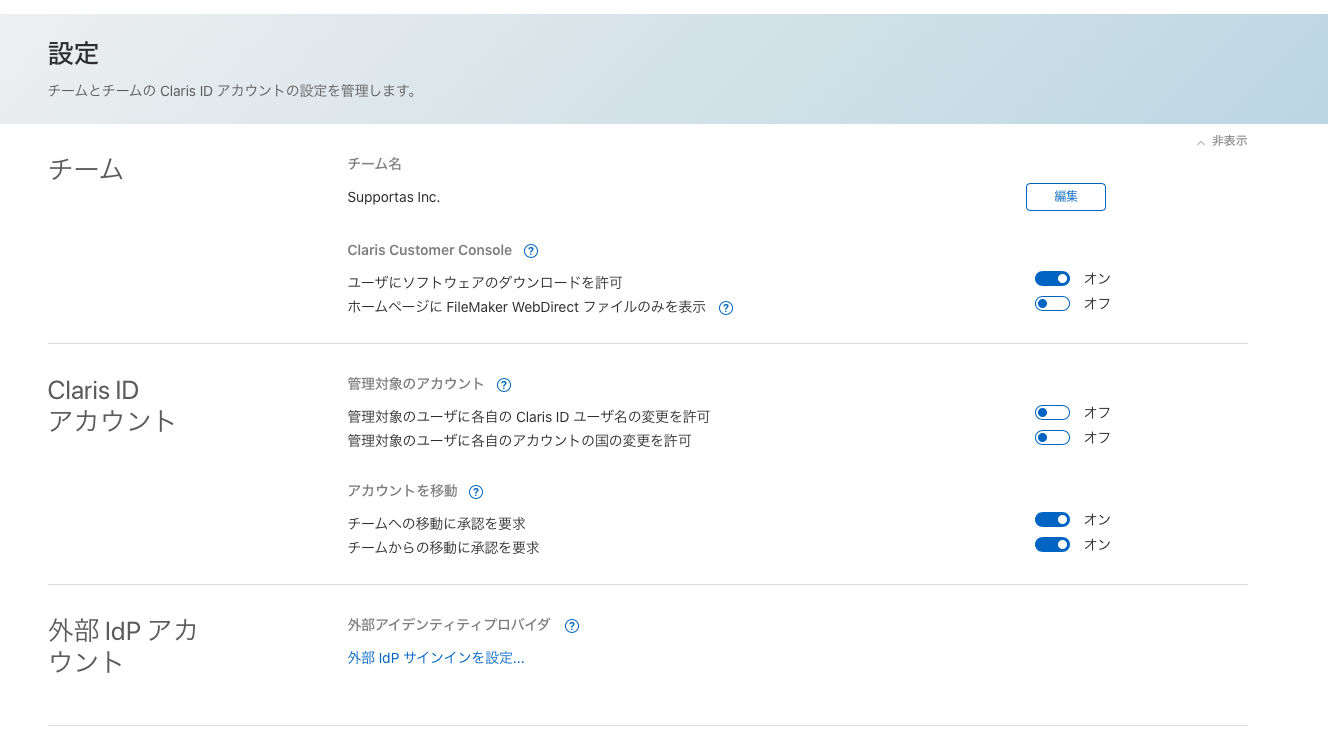Screen dimensions: 1328x738
Task: Select the チーム section heading
Action: click(x=86, y=169)
